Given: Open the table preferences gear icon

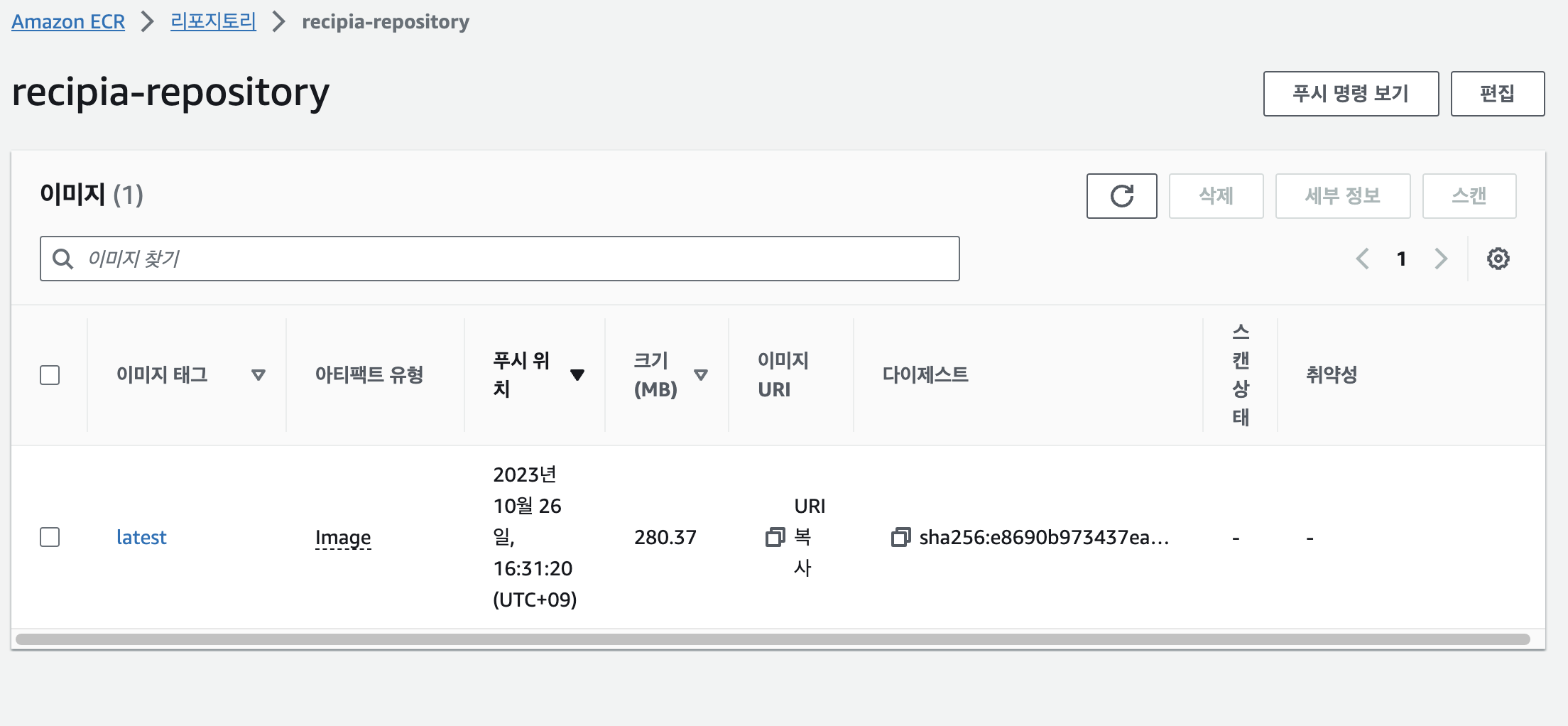Looking at the screenshot, I should (1498, 258).
